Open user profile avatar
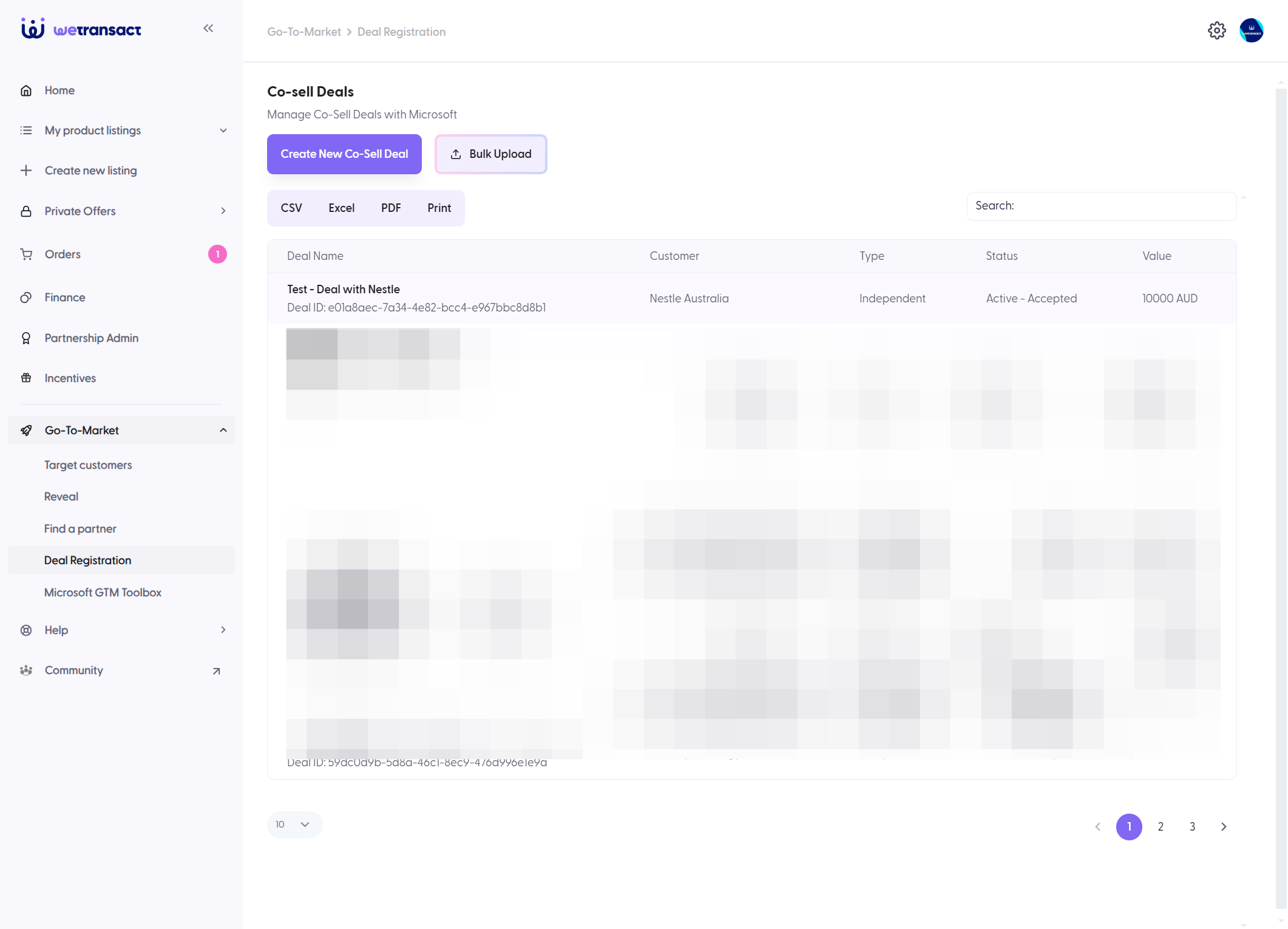The height and width of the screenshot is (929, 1288). [1251, 30]
